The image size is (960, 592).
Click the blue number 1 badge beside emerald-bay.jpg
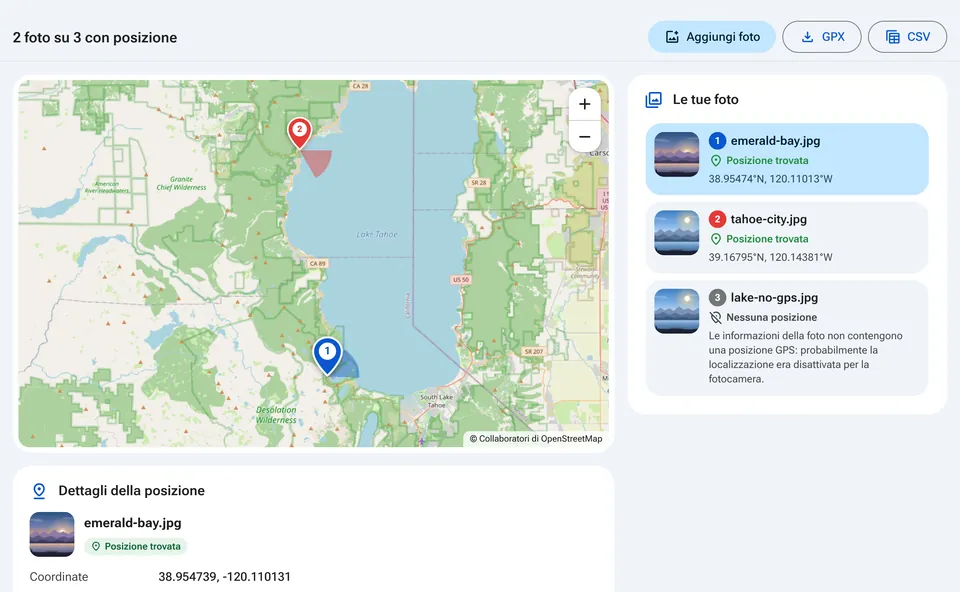click(718, 141)
